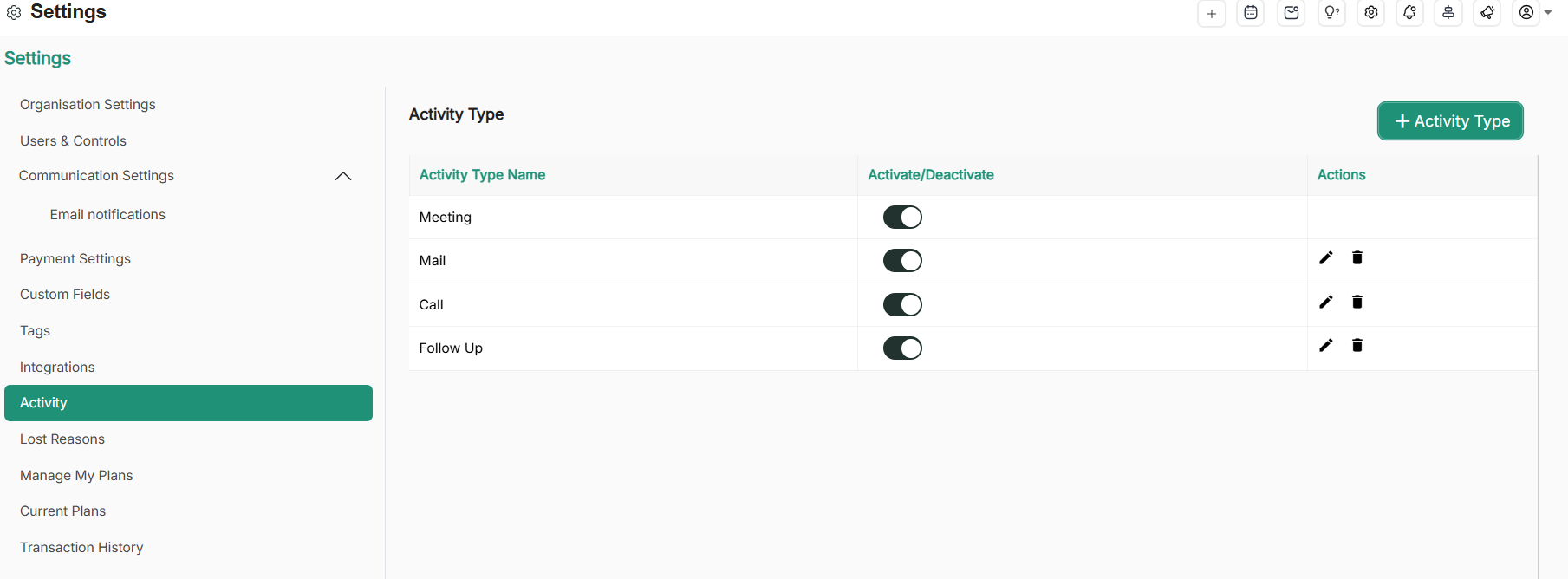
Task: Edit the Mail activity type
Action: tap(1325, 258)
